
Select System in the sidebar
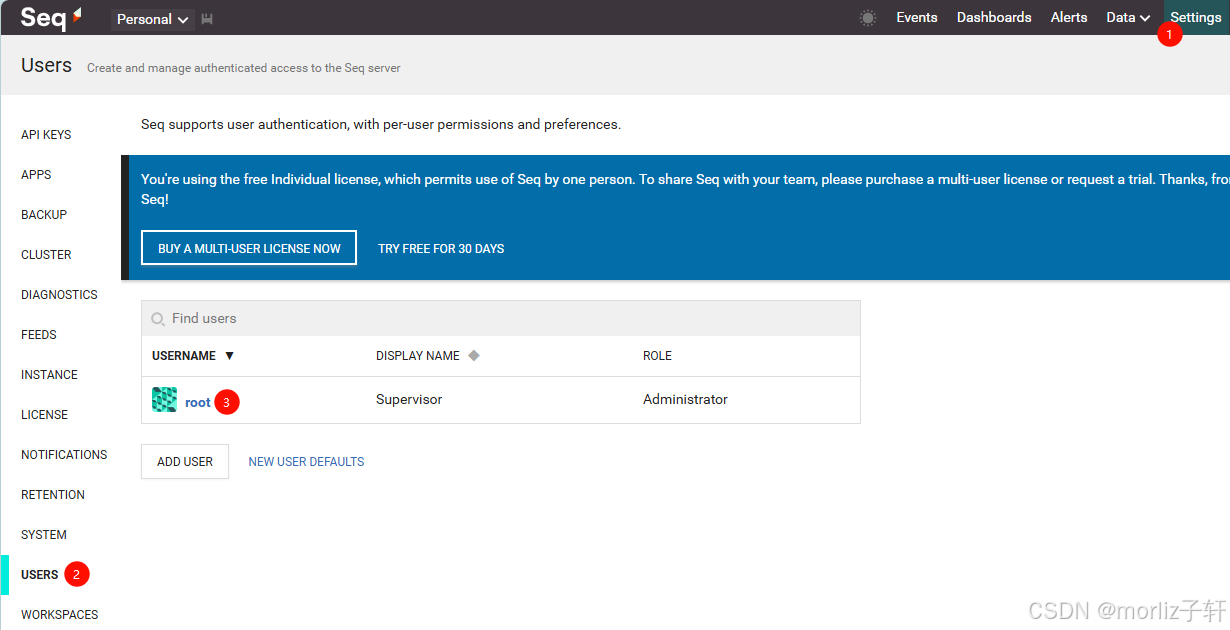(x=44, y=535)
